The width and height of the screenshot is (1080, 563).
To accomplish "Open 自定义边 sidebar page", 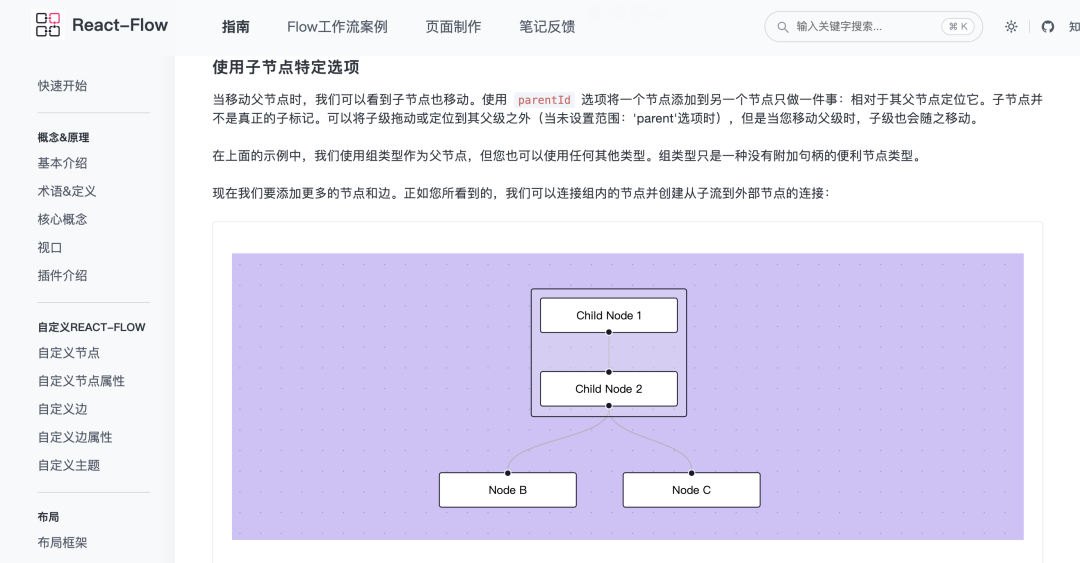I will (x=63, y=409).
